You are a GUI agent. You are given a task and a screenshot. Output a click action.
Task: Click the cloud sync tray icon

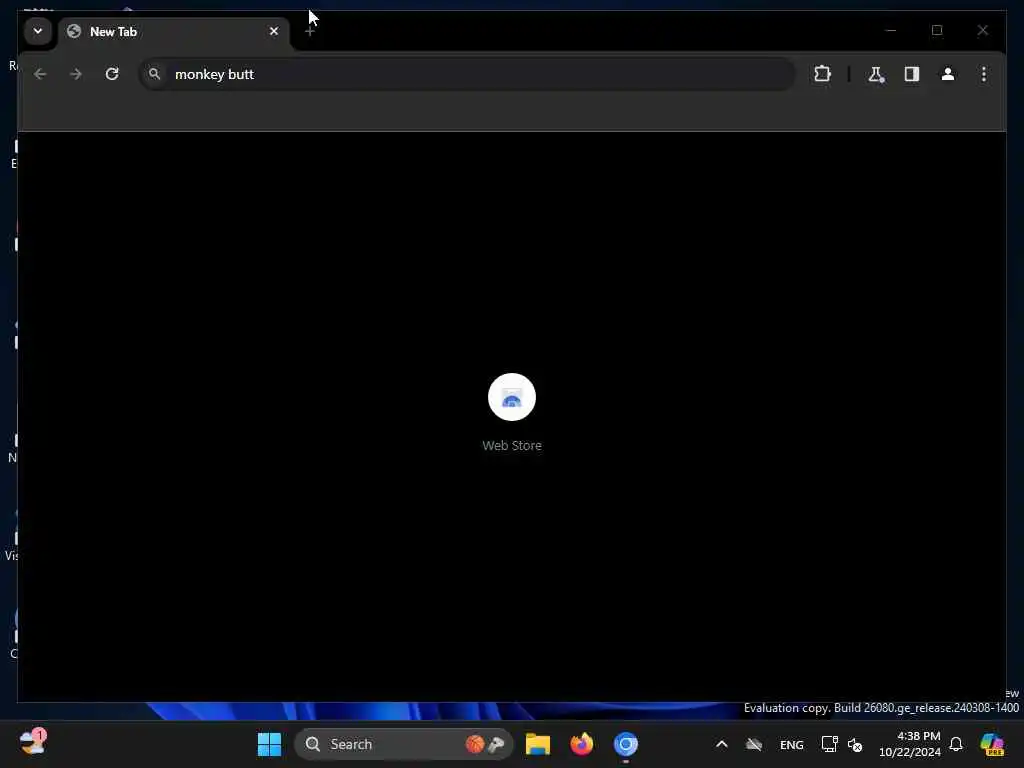point(754,744)
